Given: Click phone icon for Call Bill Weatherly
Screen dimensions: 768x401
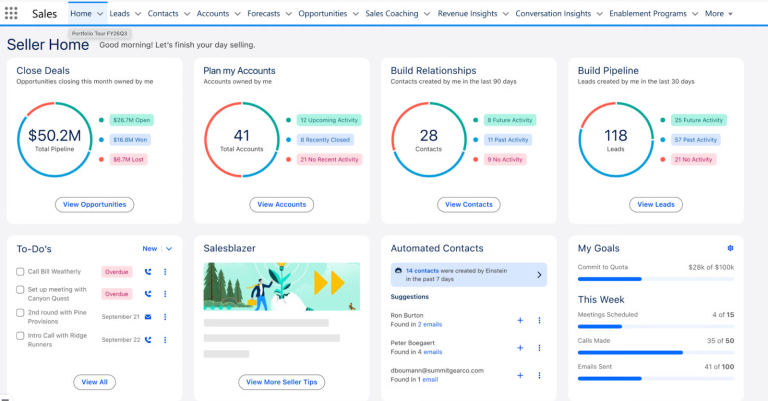Looking at the screenshot, I should coord(148,271).
